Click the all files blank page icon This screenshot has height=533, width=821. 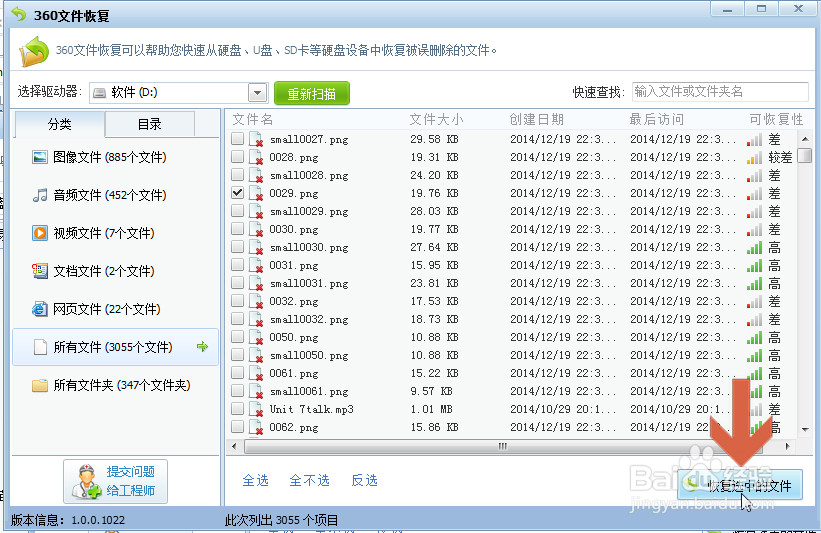[40, 347]
